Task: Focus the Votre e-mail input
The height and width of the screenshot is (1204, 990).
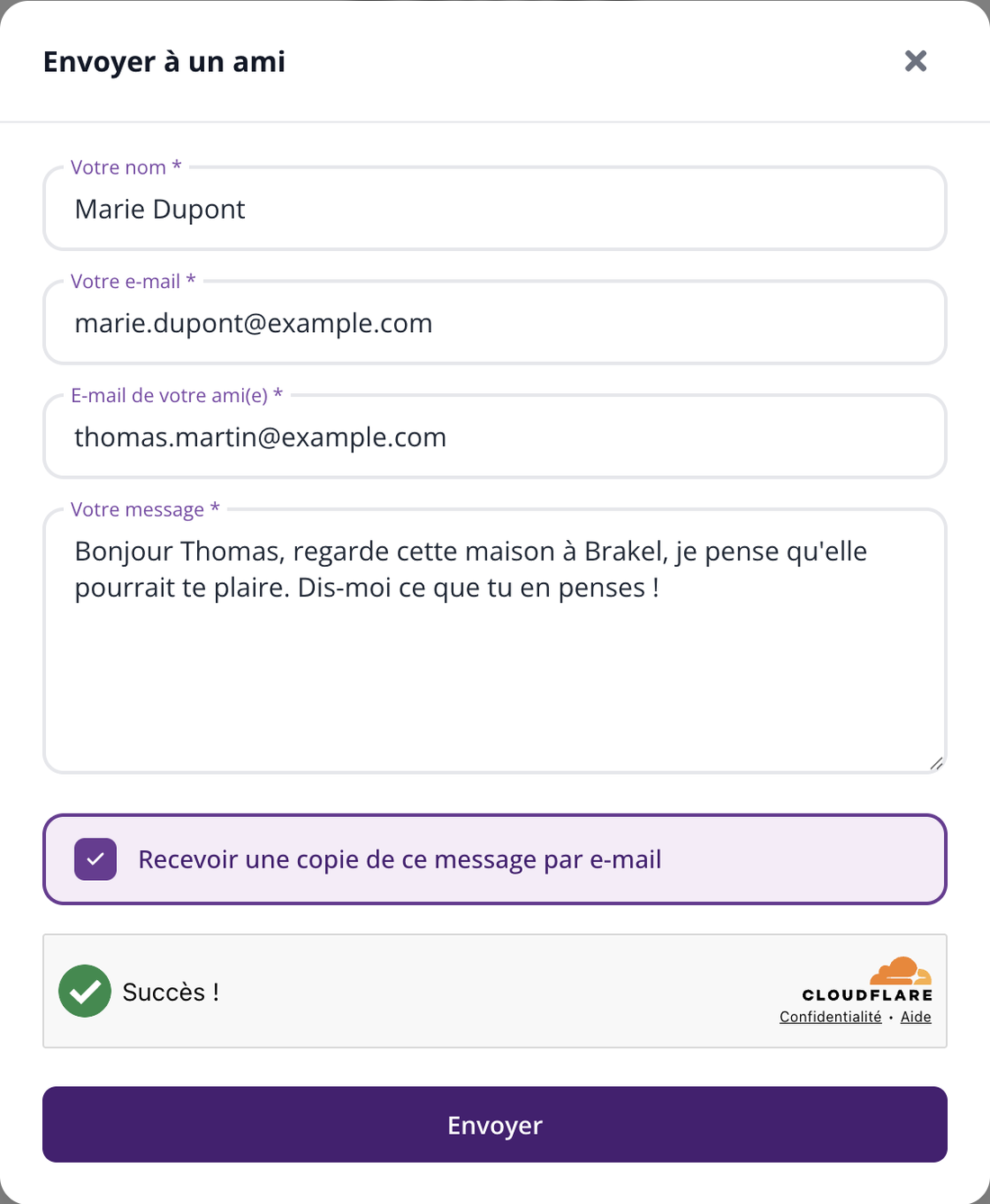Action: click(495, 323)
